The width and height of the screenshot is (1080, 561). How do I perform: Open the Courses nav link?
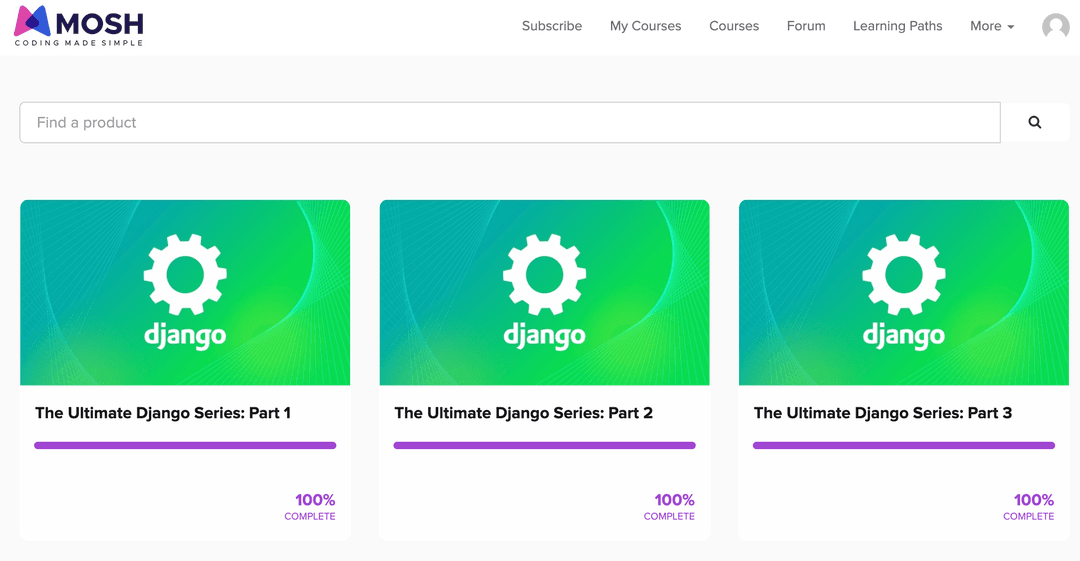coord(734,26)
